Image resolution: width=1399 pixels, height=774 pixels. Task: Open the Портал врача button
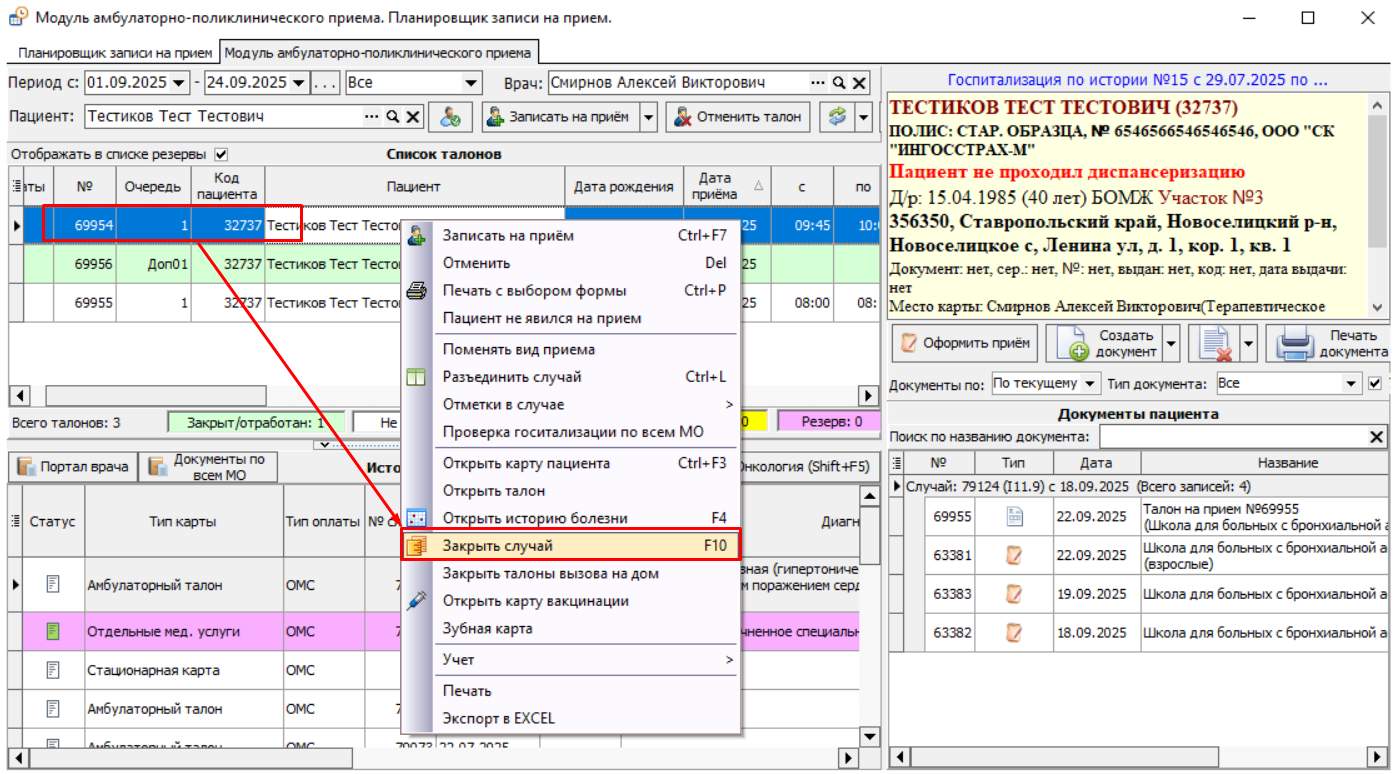point(73,466)
